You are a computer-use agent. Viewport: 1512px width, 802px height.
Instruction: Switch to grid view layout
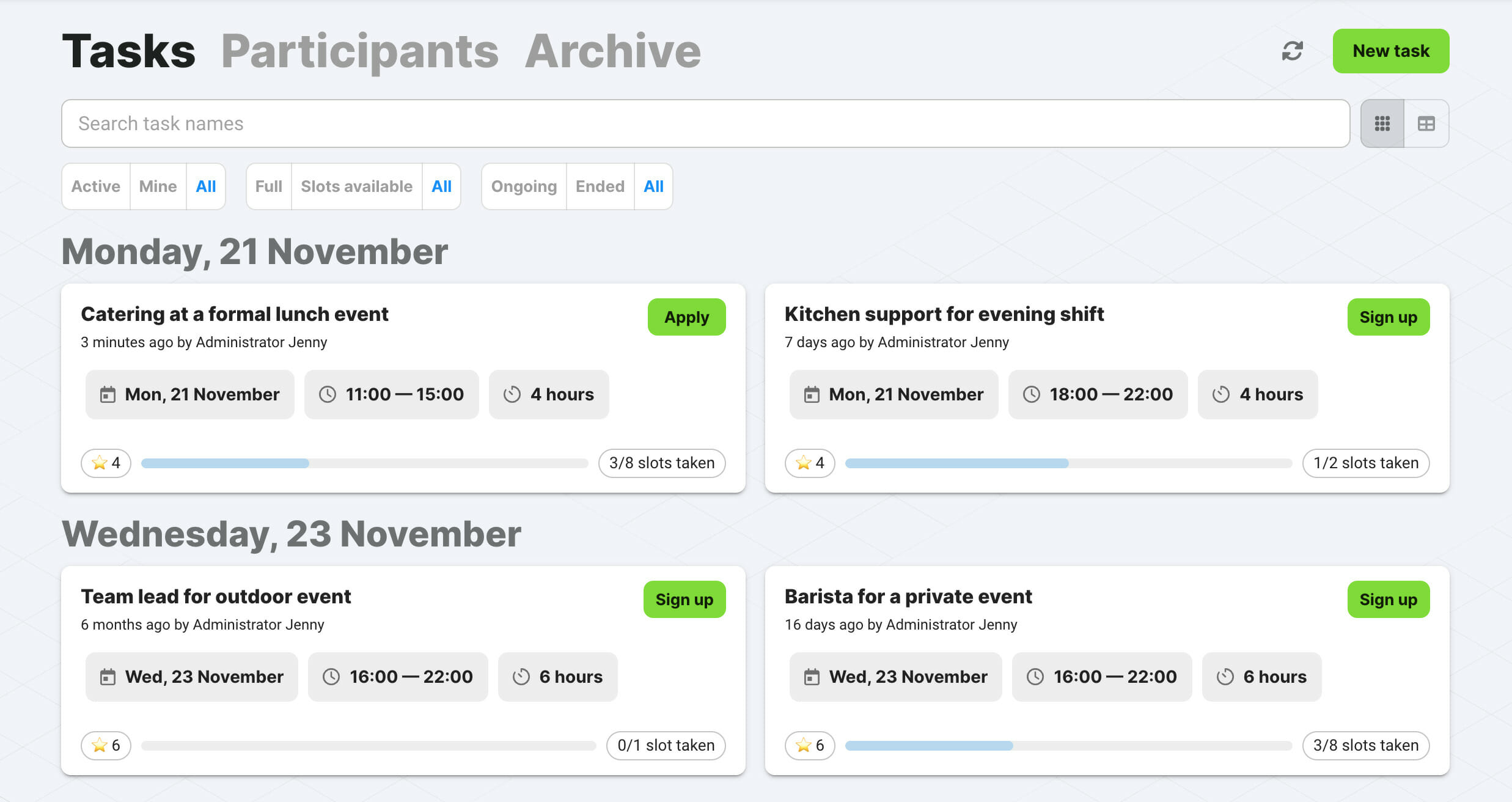[x=1381, y=123]
